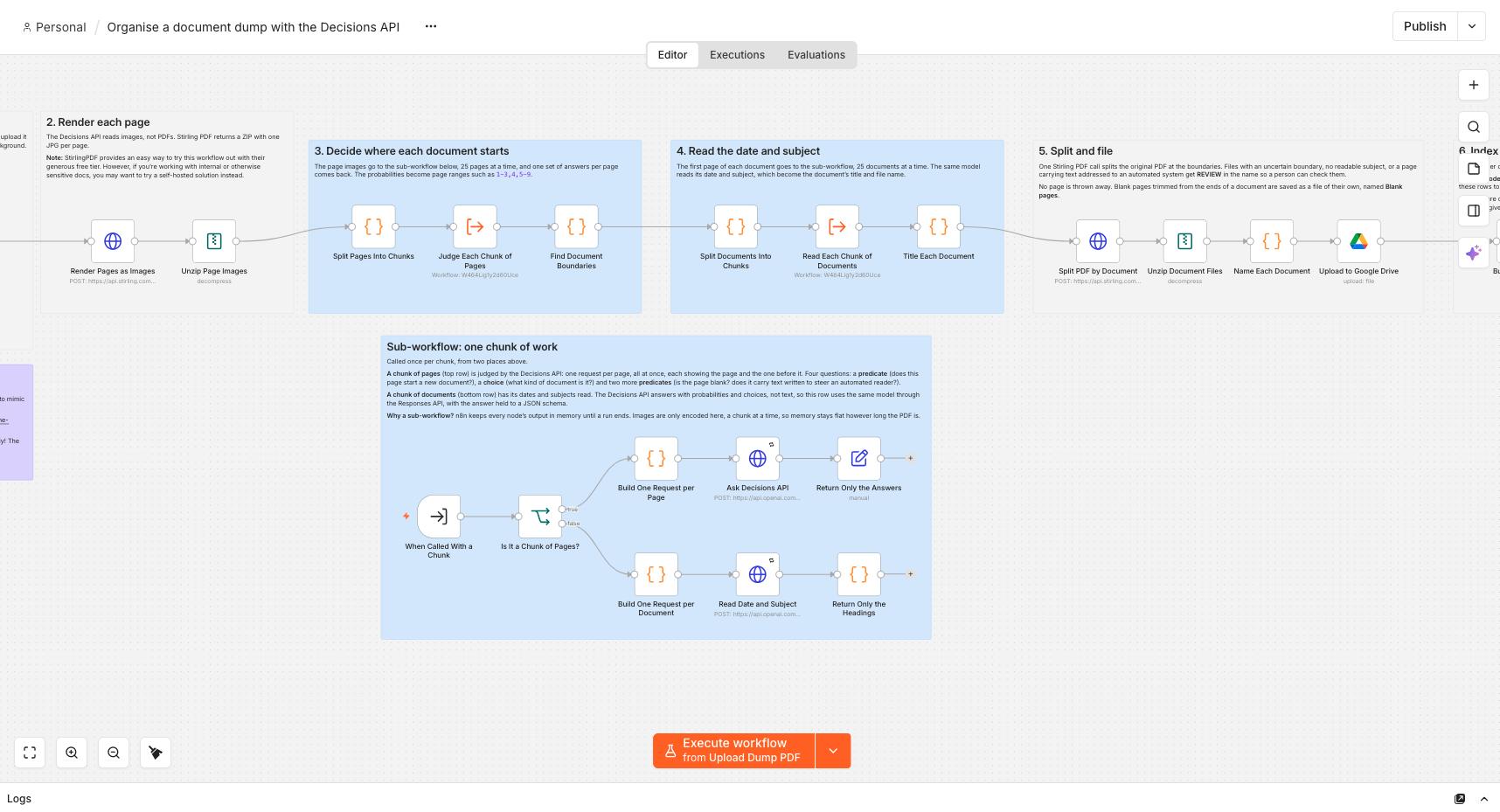1500x812 pixels.
Task: Select the Build One Request per Page node
Action: pyautogui.click(x=656, y=458)
